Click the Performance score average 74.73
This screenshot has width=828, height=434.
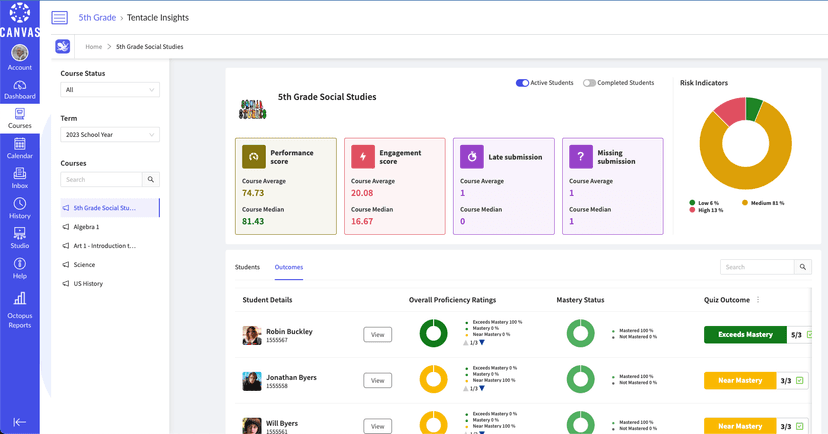tap(253, 193)
